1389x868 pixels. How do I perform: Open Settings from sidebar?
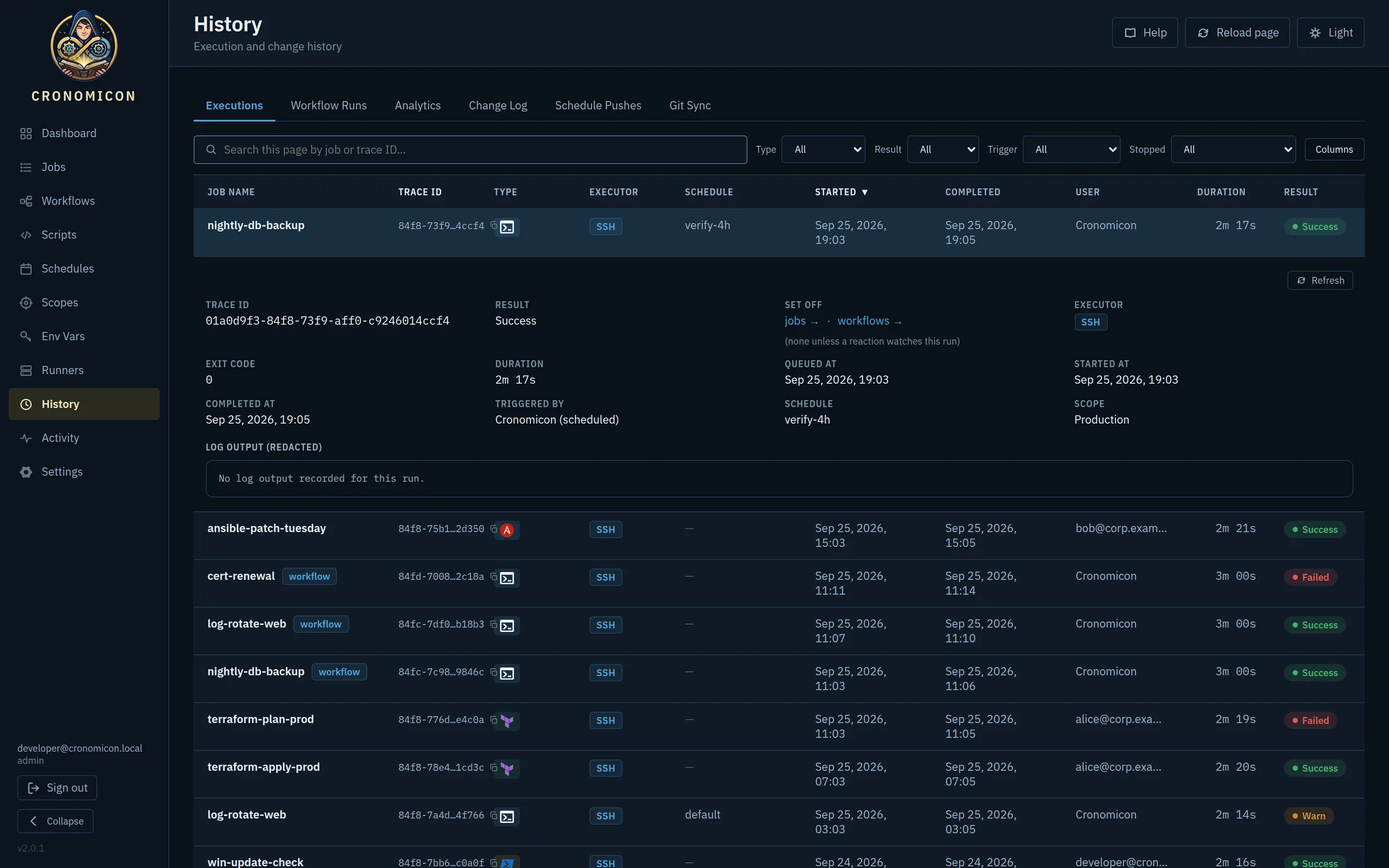click(x=84, y=472)
